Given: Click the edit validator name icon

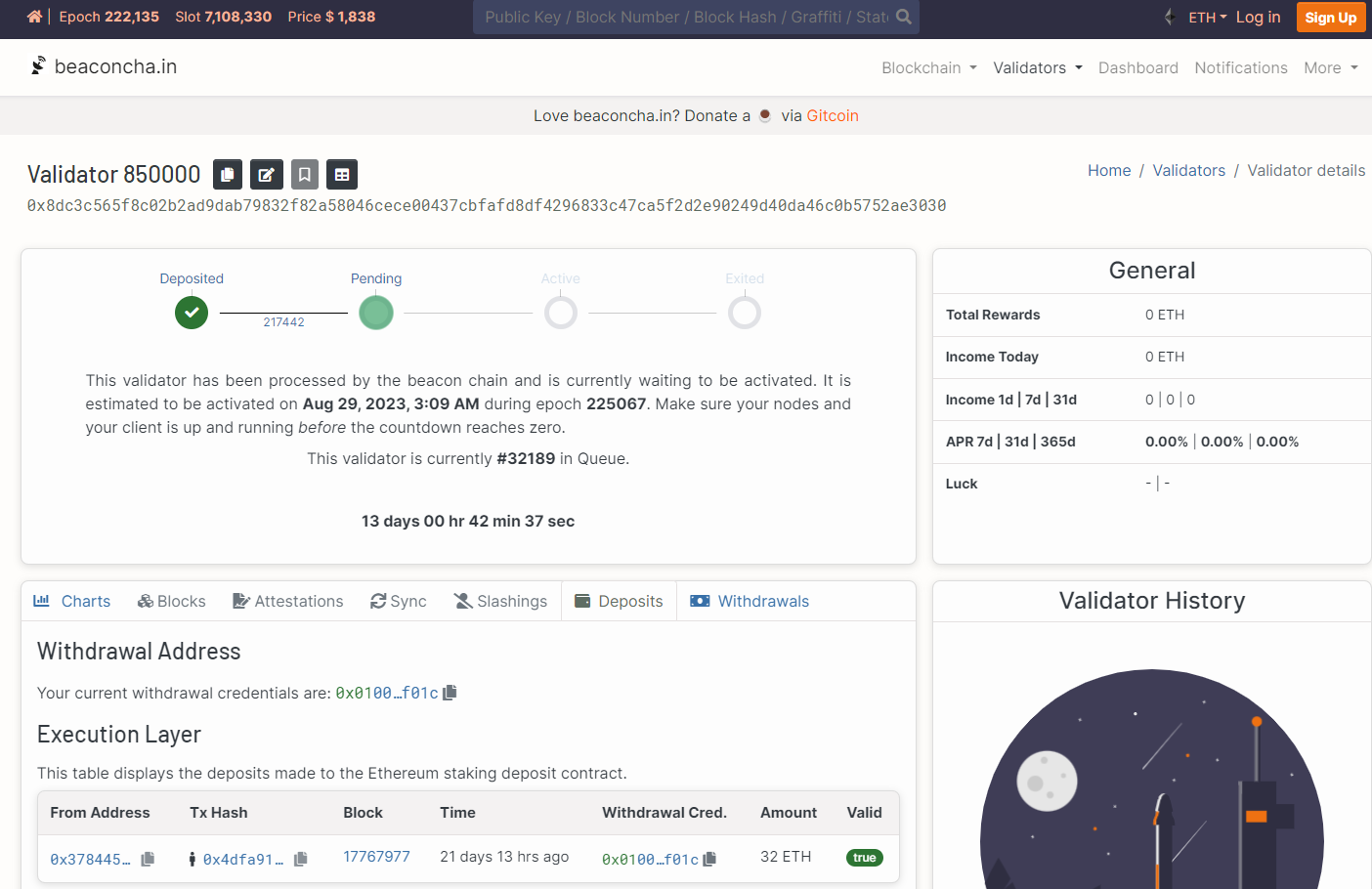Looking at the screenshot, I should click(x=266, y=174).
